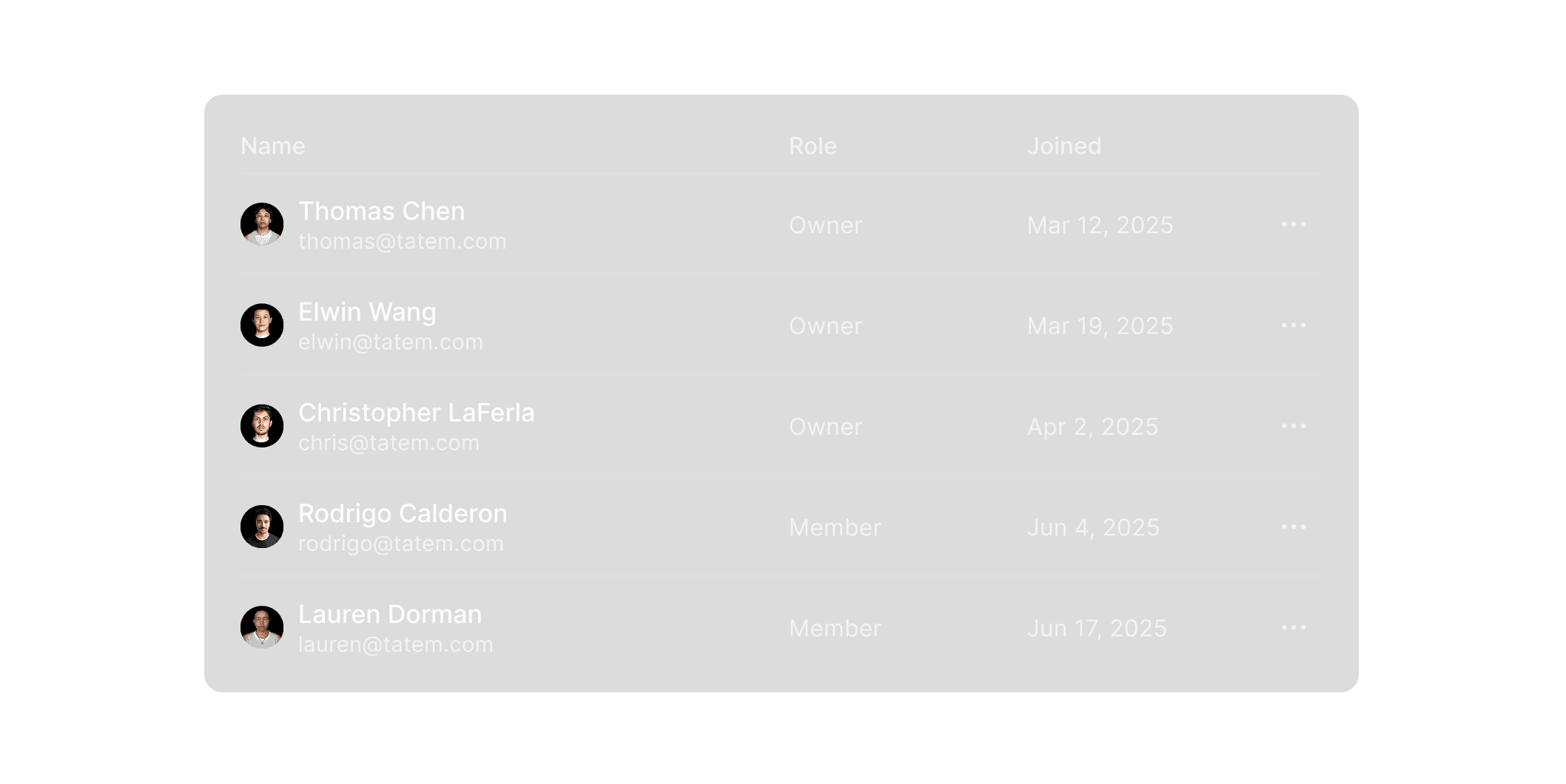The image size is (1566, 784).
Task: Click Christopher LaFerla's avatar photo
Action: tap(262, 426)
